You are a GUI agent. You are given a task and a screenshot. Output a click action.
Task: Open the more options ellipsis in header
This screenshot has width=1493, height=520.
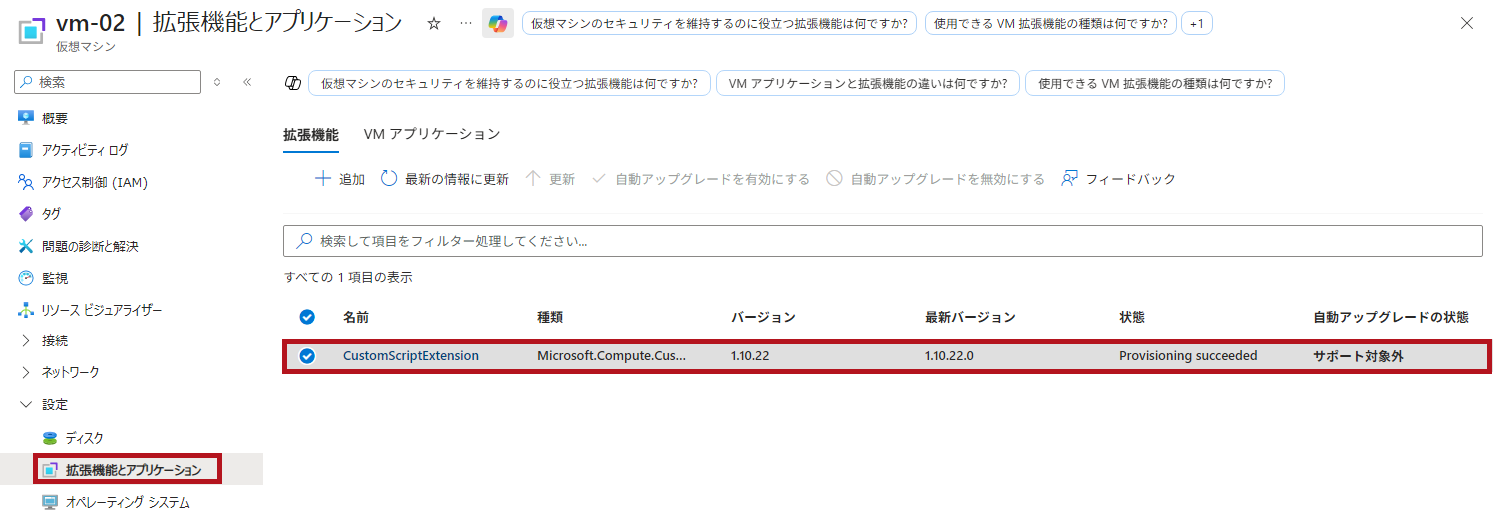click(x=465, y=23)
